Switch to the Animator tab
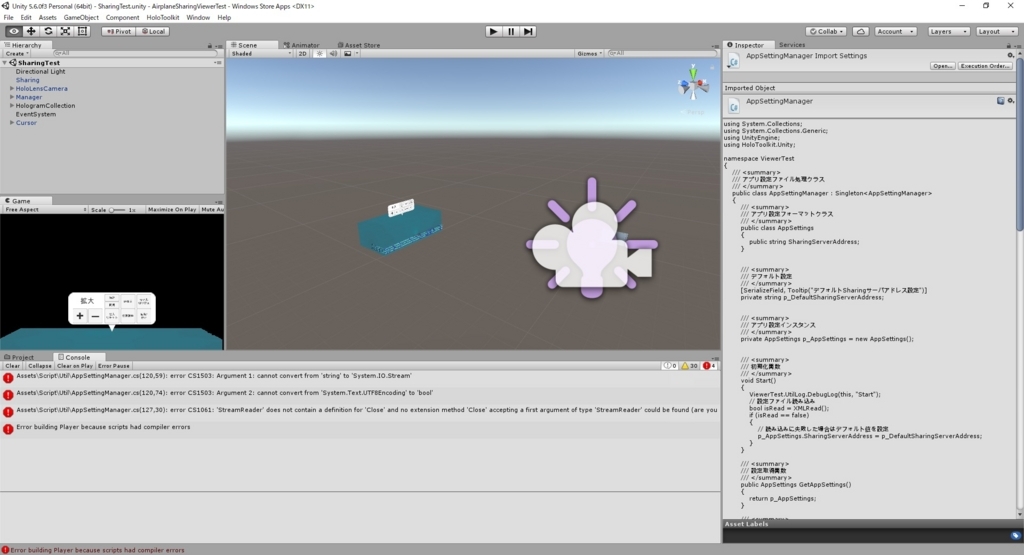The height and width of the screenshot is (555, 1024). coord(301,45)
